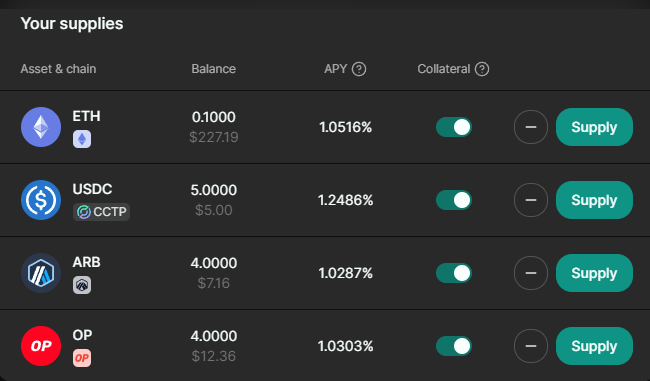Supply more ETH
The image size is (650, 381).
click(x=594, y=127)
